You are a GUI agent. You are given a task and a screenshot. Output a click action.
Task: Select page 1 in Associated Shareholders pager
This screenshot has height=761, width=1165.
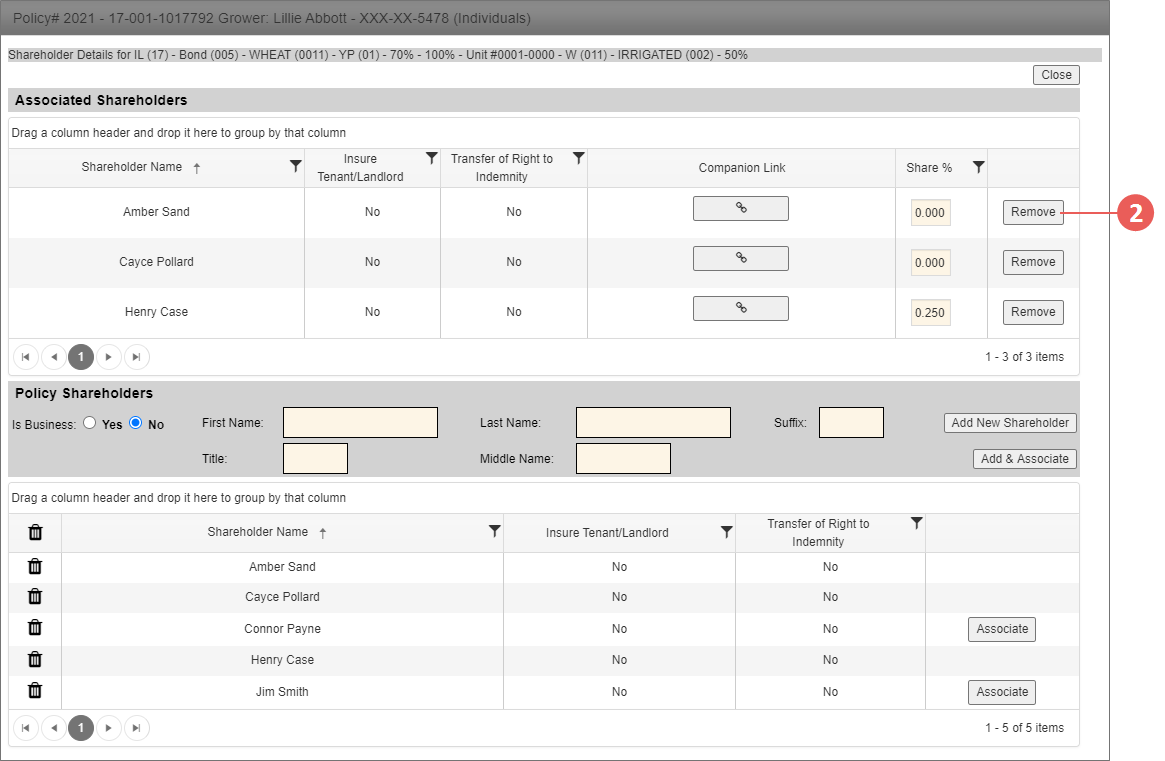coord(81,357)
